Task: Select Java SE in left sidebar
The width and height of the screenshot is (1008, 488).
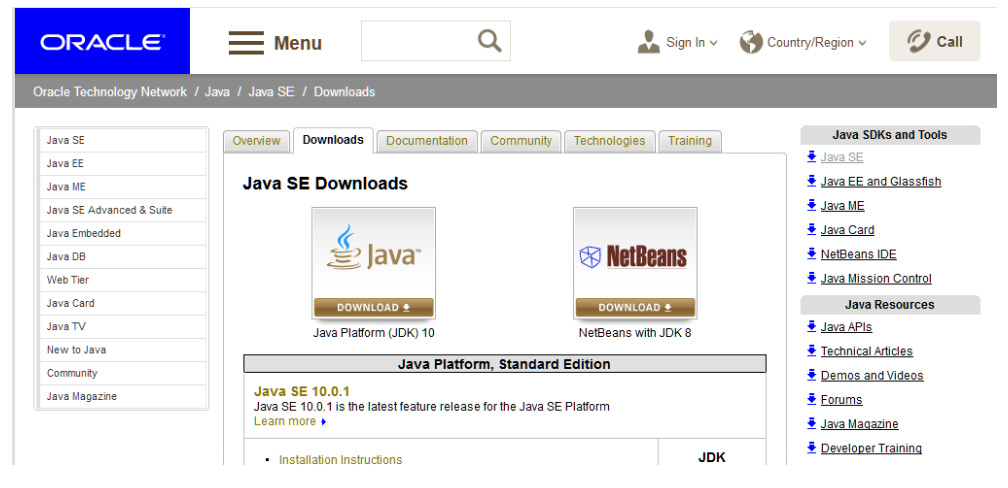Action: point(123,140)
